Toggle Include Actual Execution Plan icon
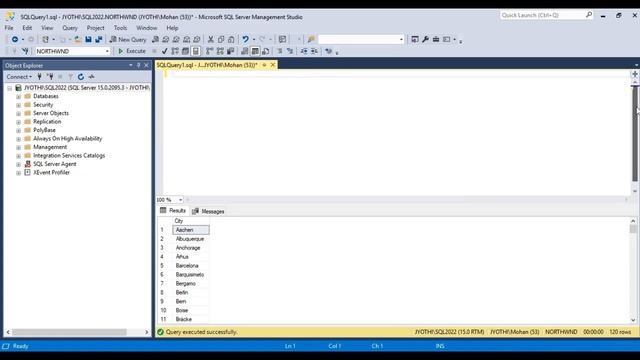This screenshot has width=640, height=360. [209, 51]
